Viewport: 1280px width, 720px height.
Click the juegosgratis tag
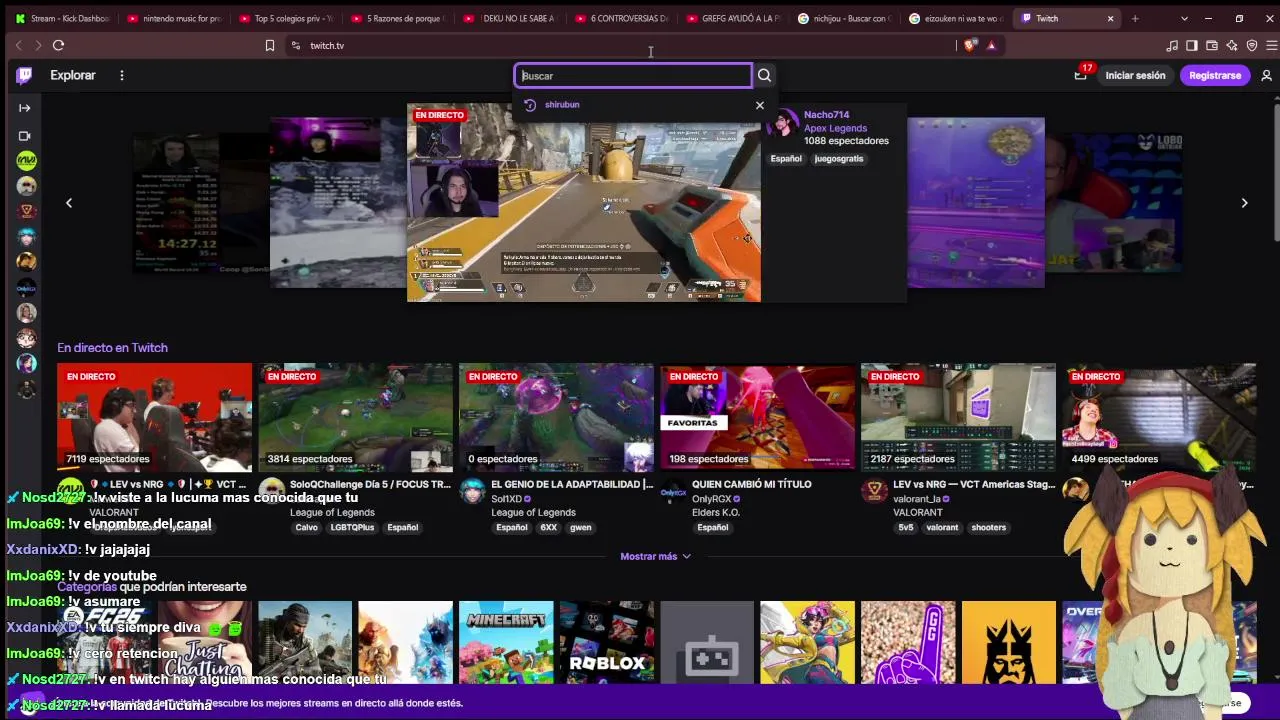[839, 159]
